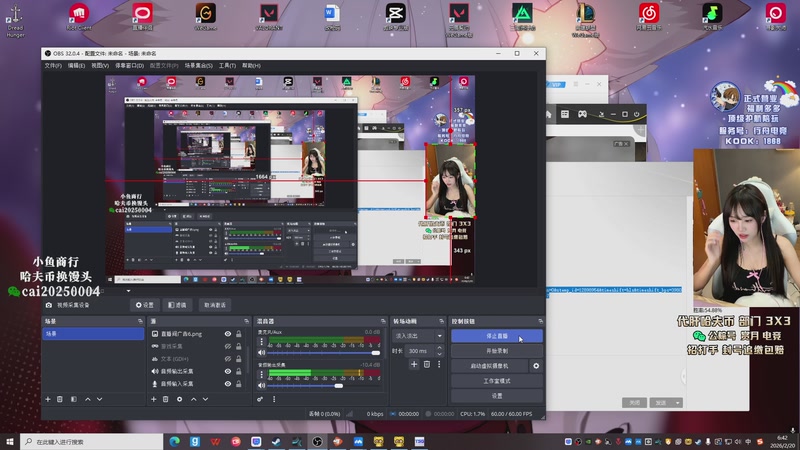This screenshot has width=800, height=450.
Task: Move scene down with the down arrow
Action: pyautogui.click(x=99, y=399)
